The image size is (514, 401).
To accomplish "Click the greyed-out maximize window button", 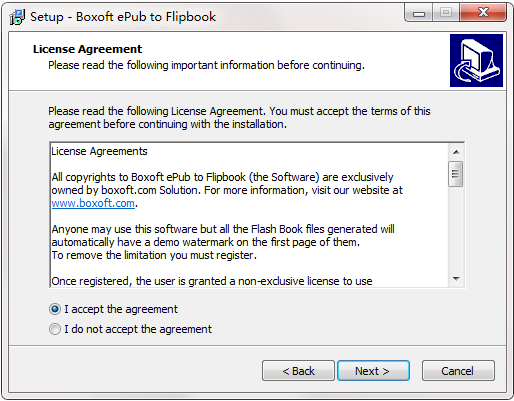I will [446, 13].
